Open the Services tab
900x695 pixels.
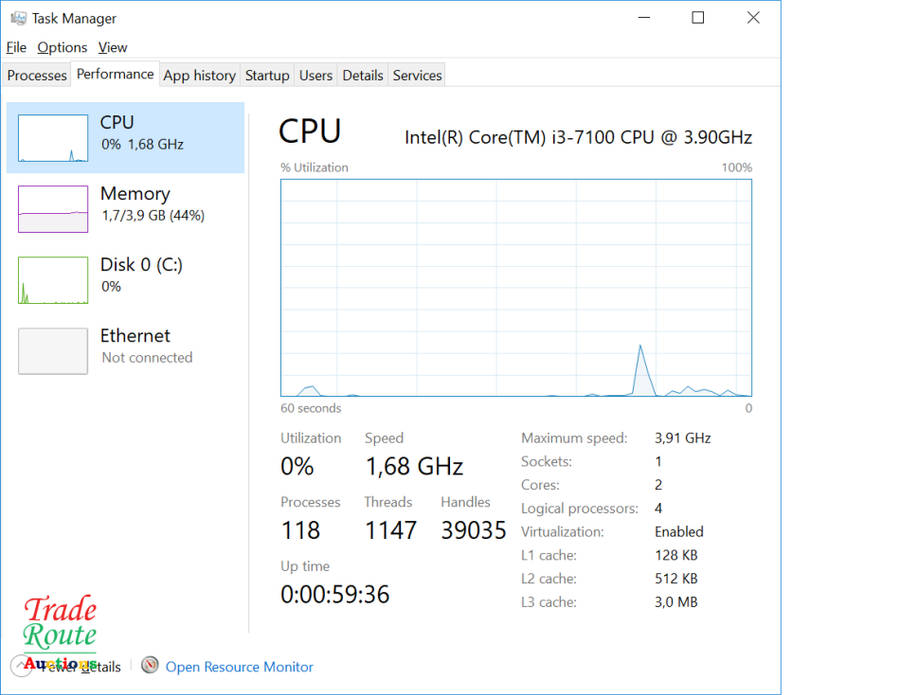point(417,75)
